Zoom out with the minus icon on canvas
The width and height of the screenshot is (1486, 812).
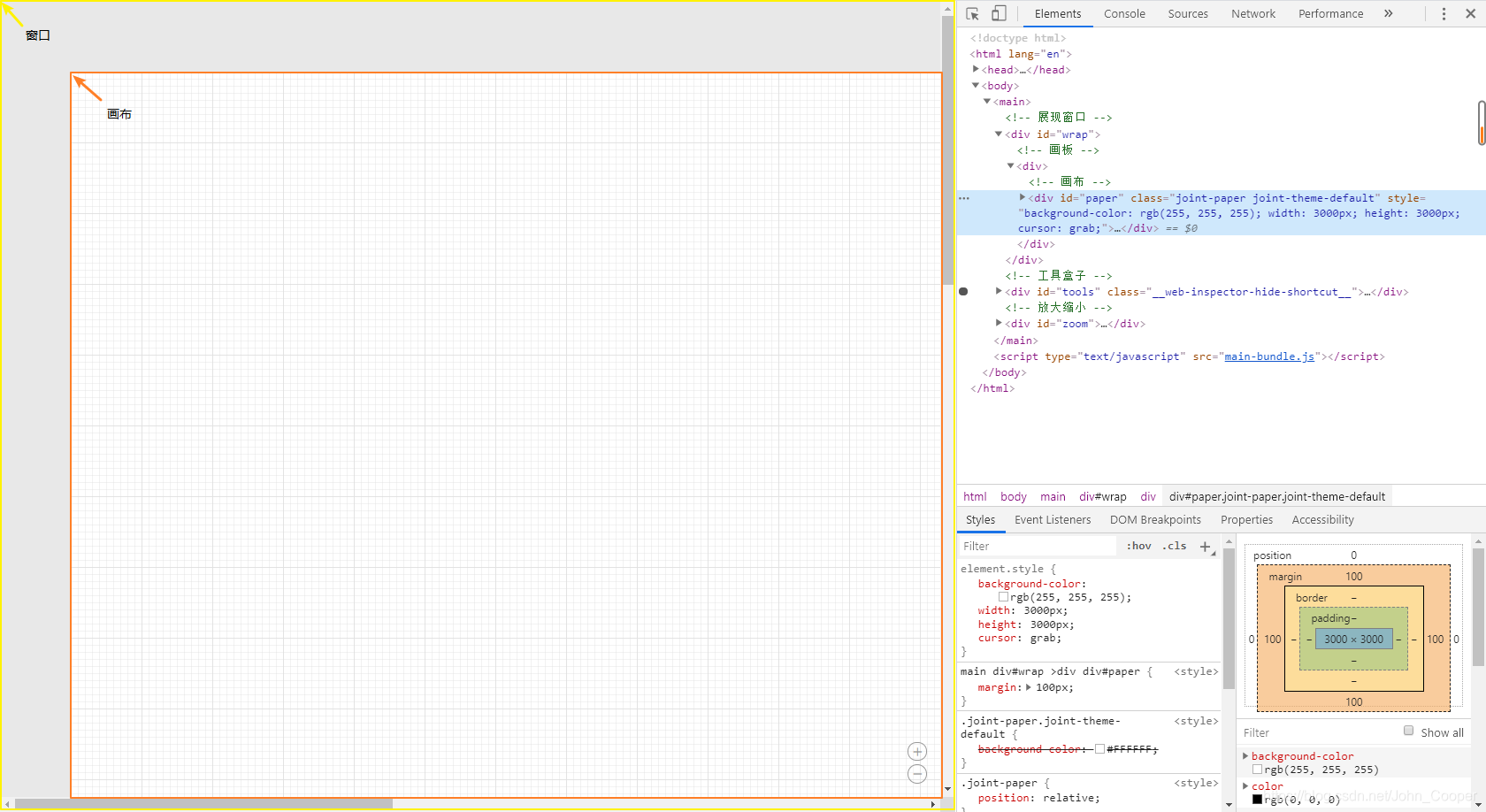point(917,774)
